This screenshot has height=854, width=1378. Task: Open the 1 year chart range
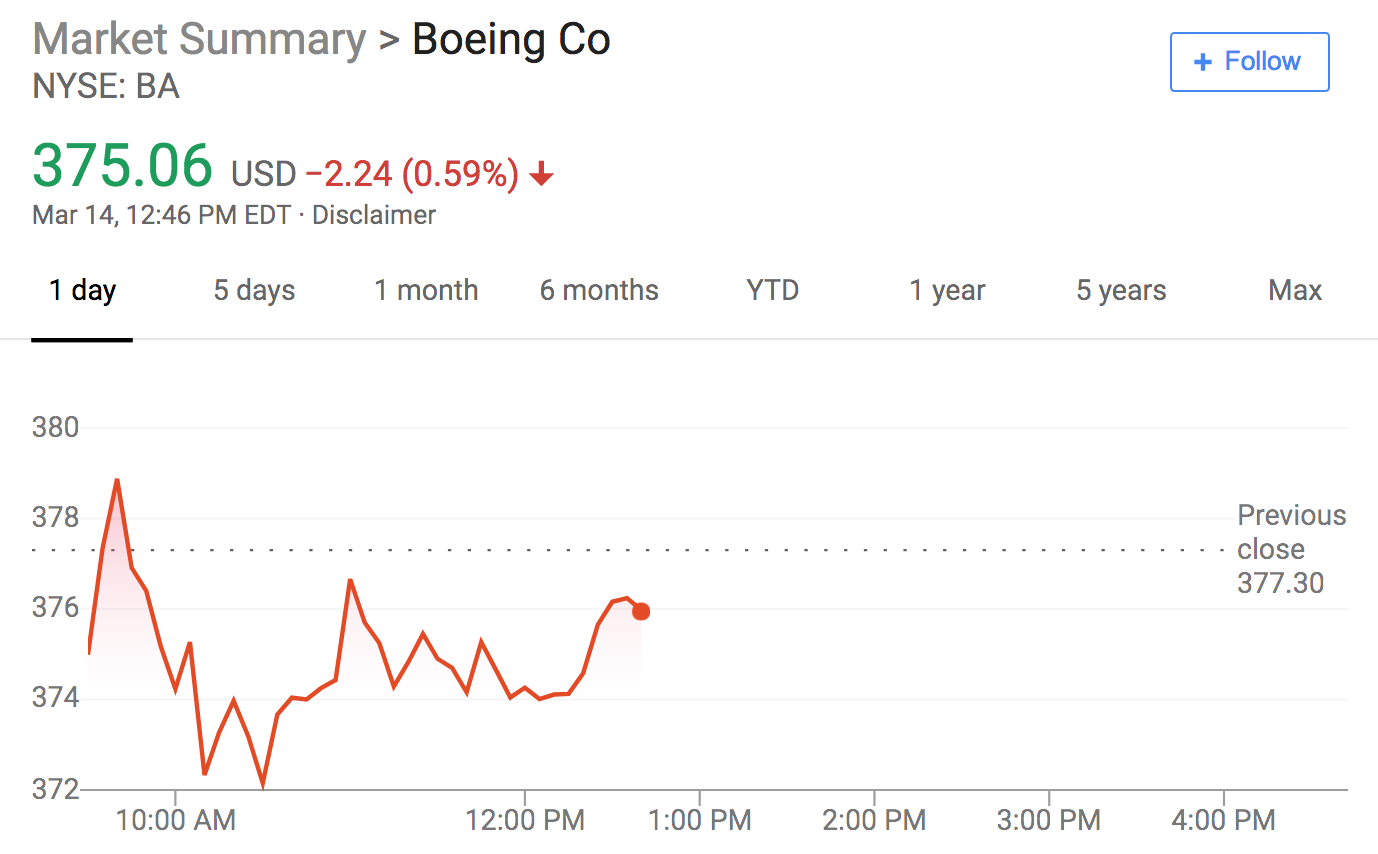pyautogui.click(x=946, y=291)
